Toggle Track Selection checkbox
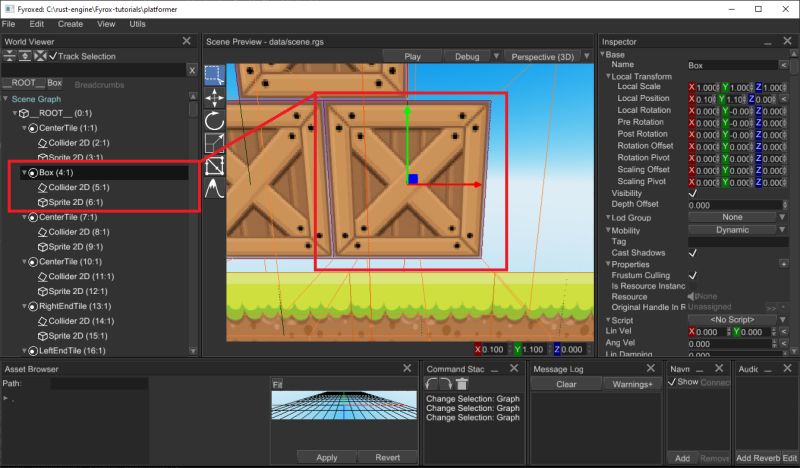800x468 pixels. point(53,56)
